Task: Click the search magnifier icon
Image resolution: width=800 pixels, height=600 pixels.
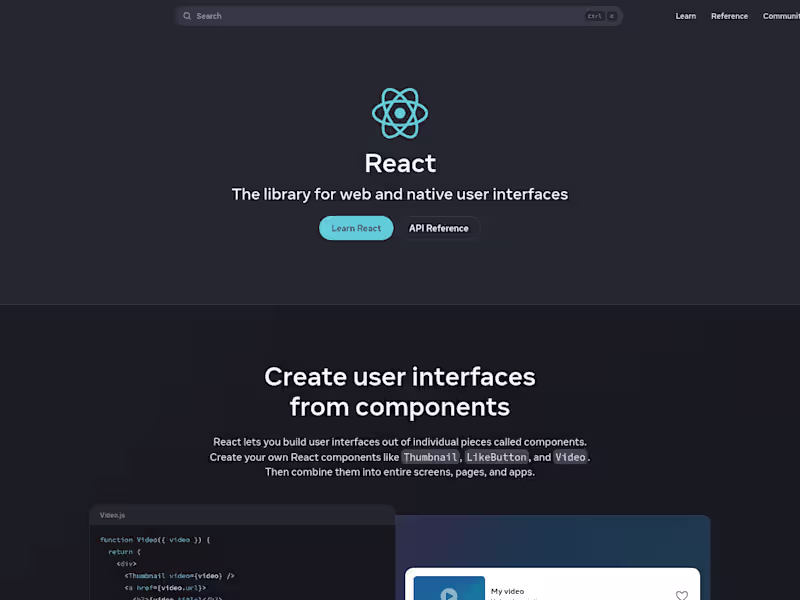Action: point(187,16)
